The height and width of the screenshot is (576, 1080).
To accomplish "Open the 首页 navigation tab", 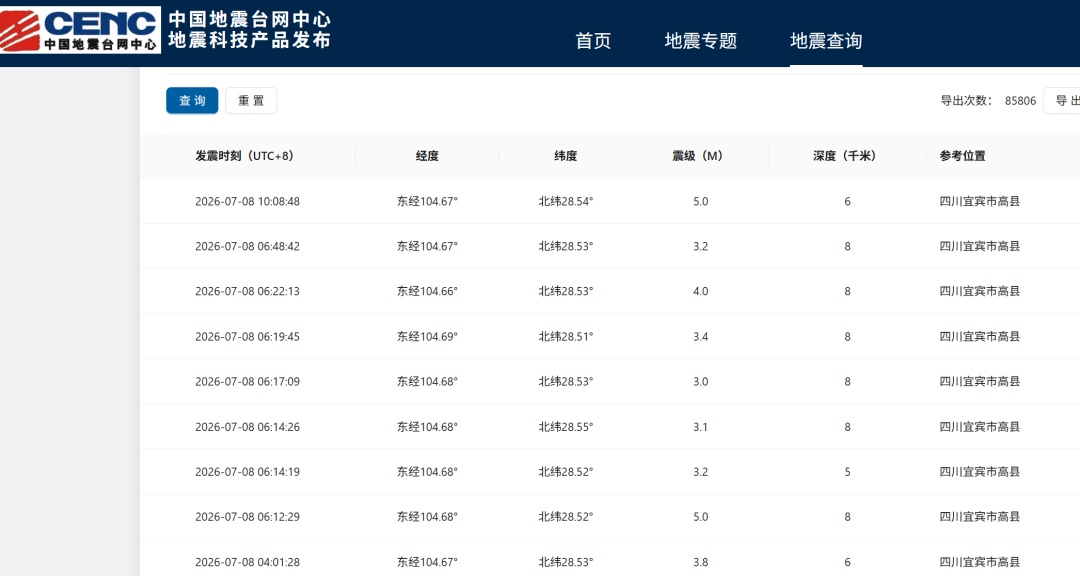I will tap(593, 41).
